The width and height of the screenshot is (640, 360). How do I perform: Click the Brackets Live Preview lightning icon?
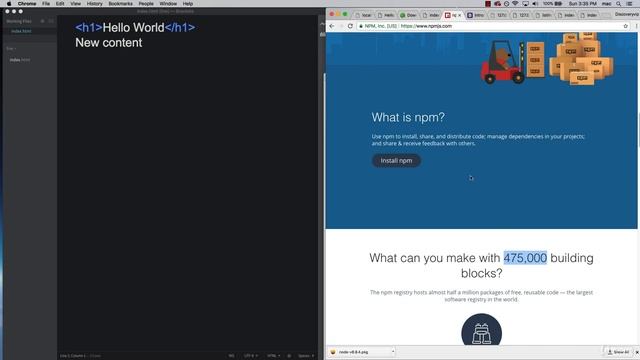pyautogui.click(x=322, y=24)
